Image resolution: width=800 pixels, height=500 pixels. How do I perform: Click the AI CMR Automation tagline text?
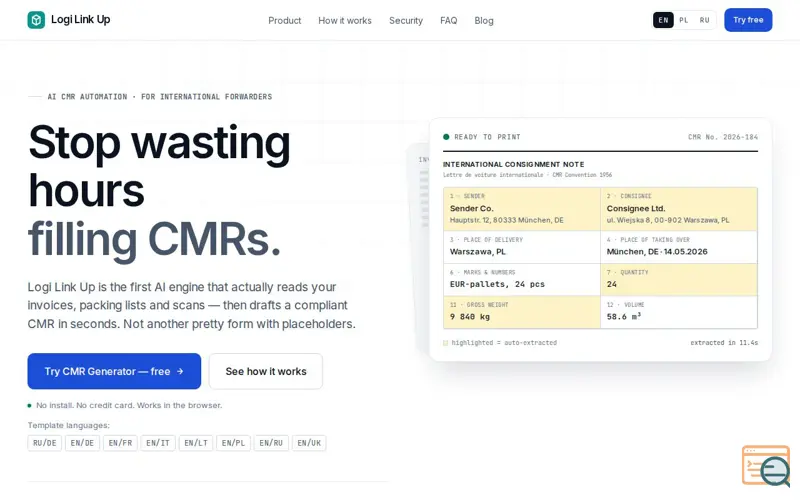pyautogui.click(x=160, y=97)
